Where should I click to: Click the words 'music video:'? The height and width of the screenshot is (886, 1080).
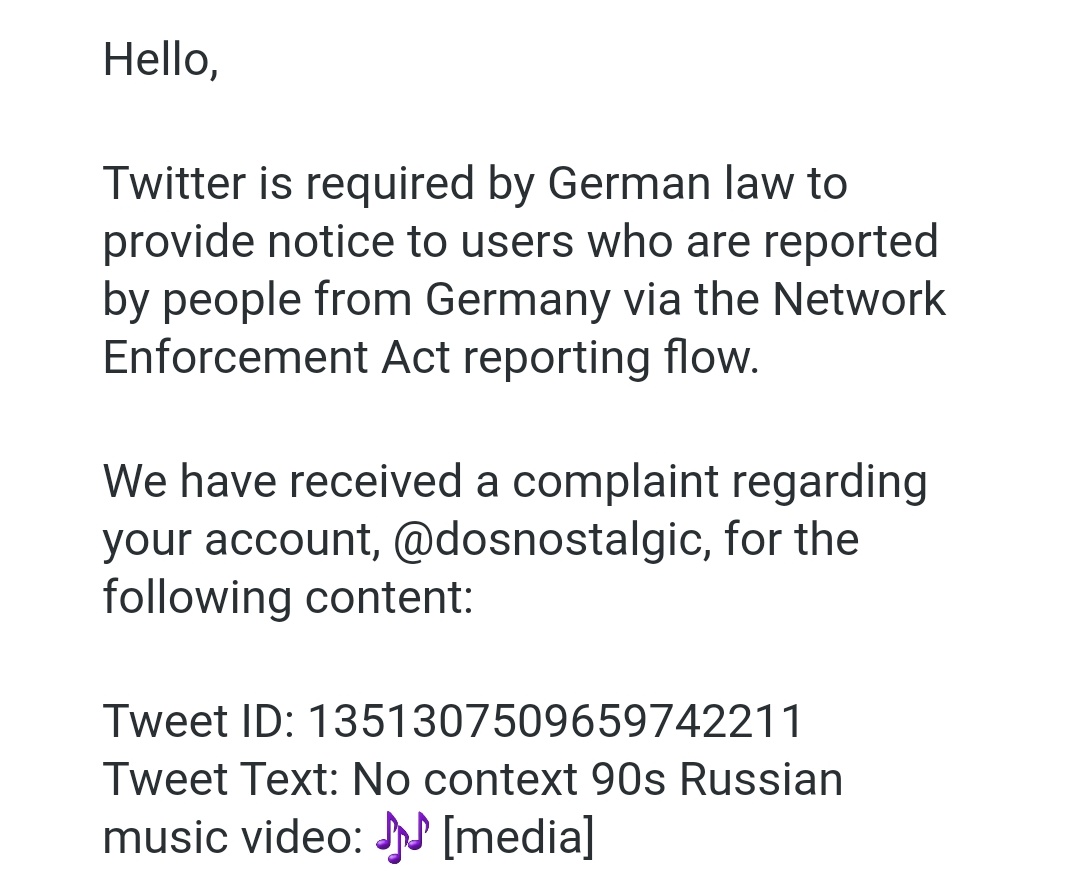233,837
